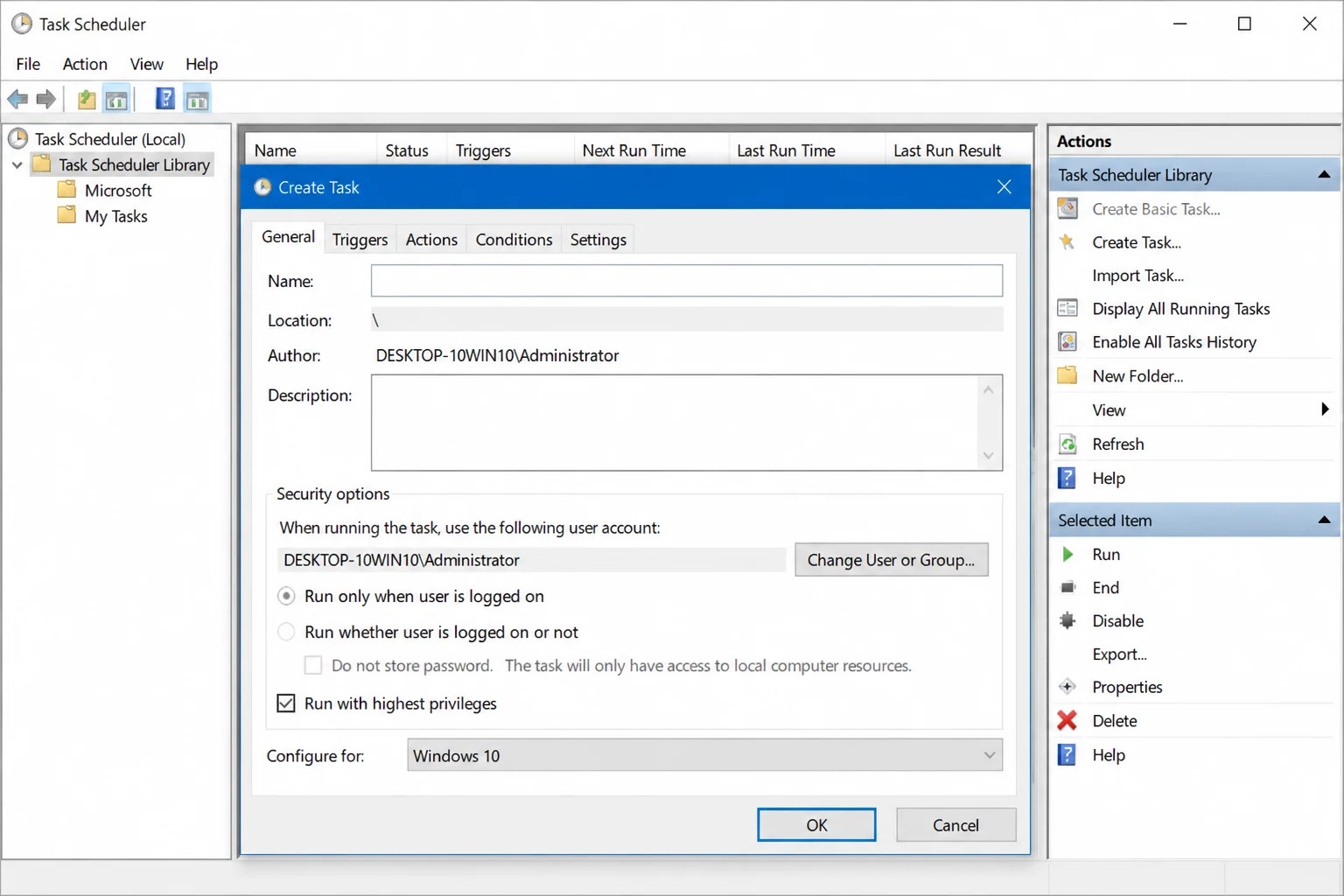
Task: Click the Status column header
Action: [x=411, y=150]
